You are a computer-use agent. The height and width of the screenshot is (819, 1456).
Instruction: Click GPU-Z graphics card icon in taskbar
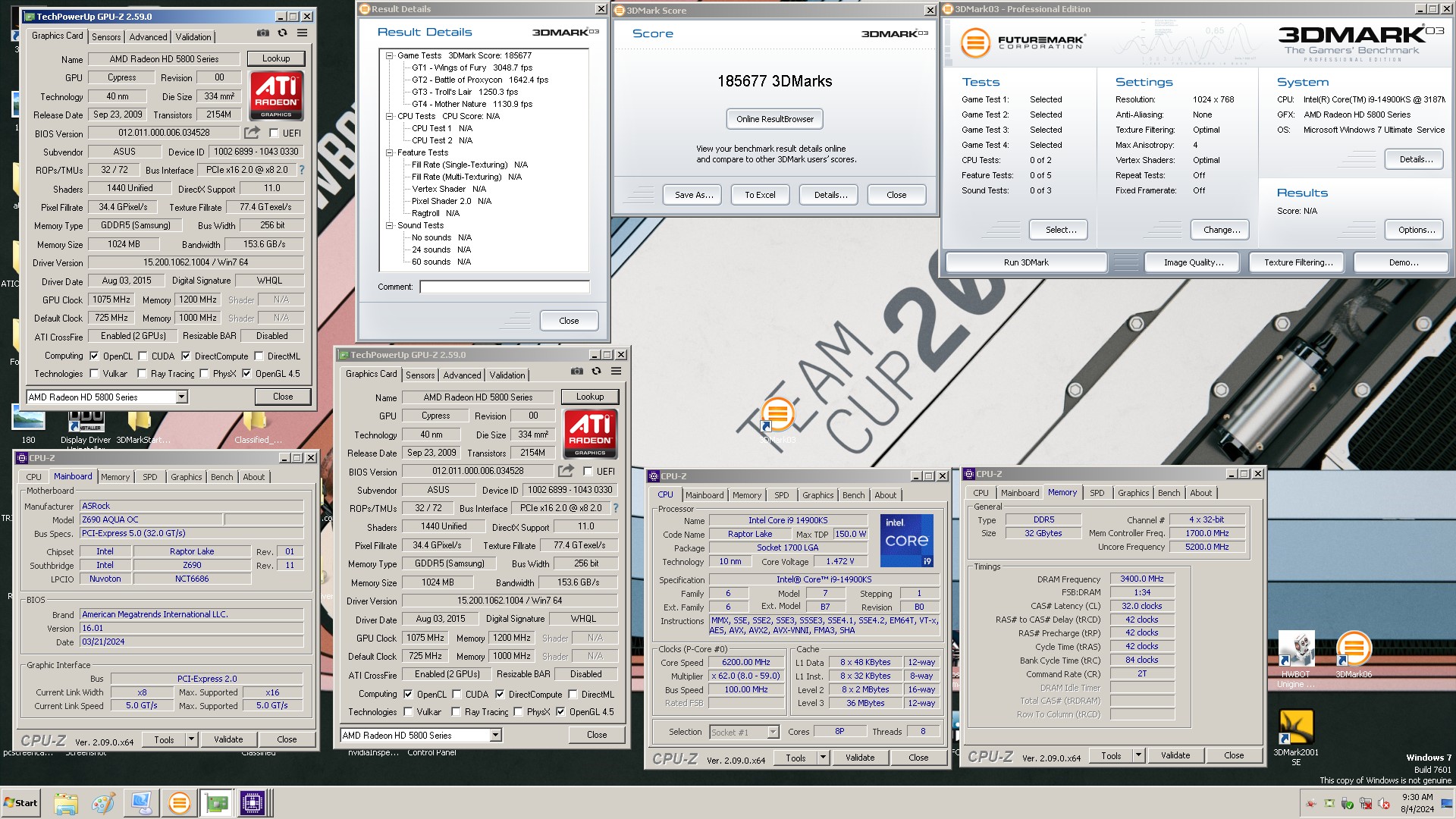[x=216, y=803]
